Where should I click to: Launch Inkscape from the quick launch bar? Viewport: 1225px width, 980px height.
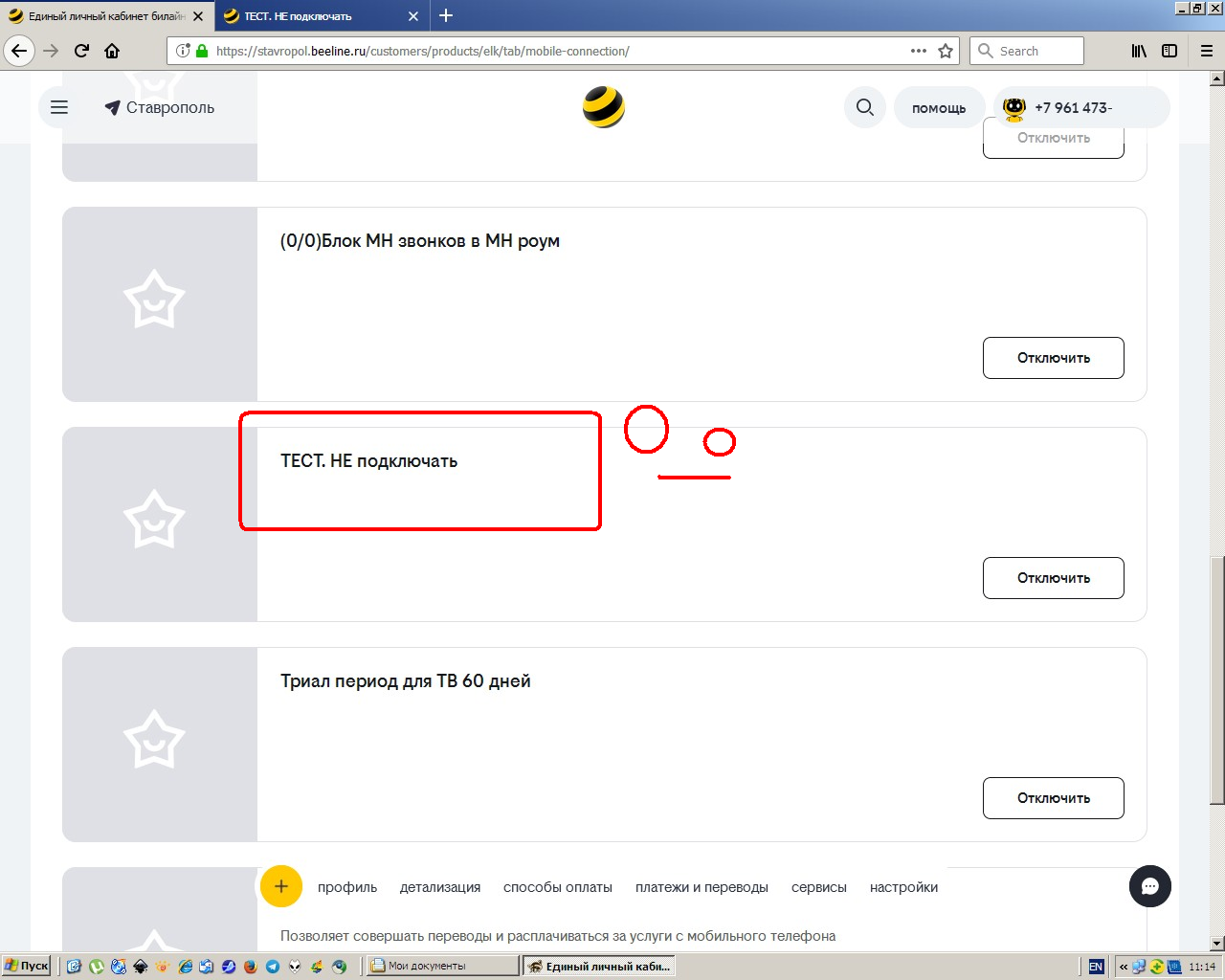141,967
